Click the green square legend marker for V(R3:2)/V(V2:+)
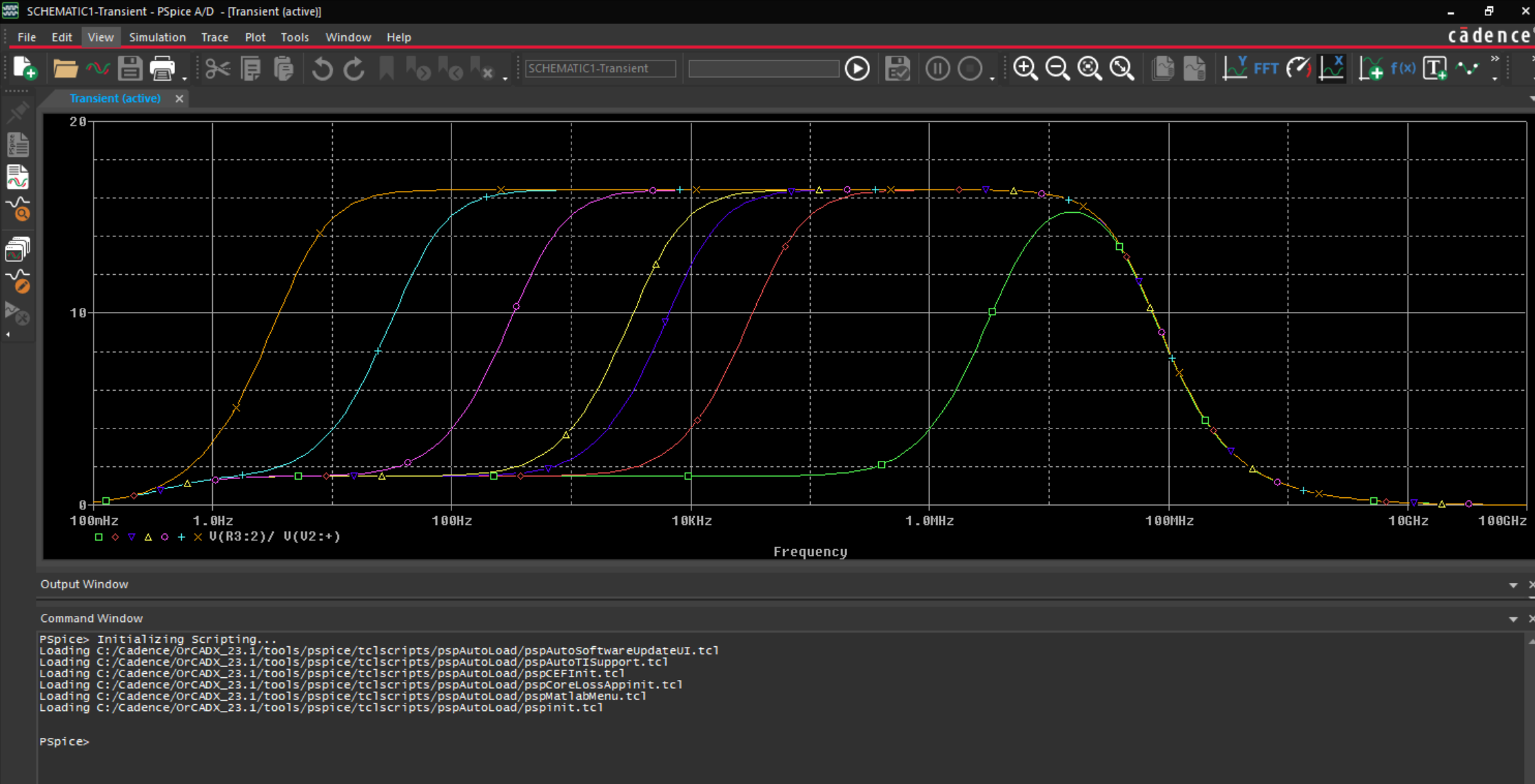1535x784 pixels. click(98, 537)
